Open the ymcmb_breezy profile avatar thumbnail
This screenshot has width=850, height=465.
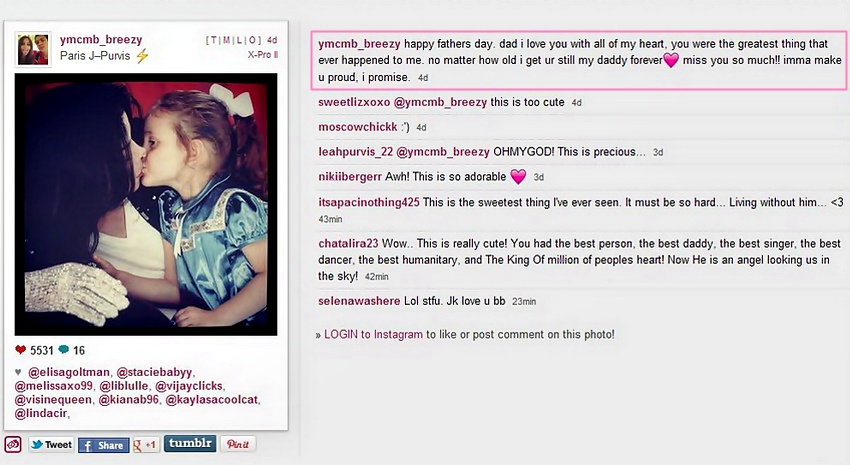click(34, 49)
